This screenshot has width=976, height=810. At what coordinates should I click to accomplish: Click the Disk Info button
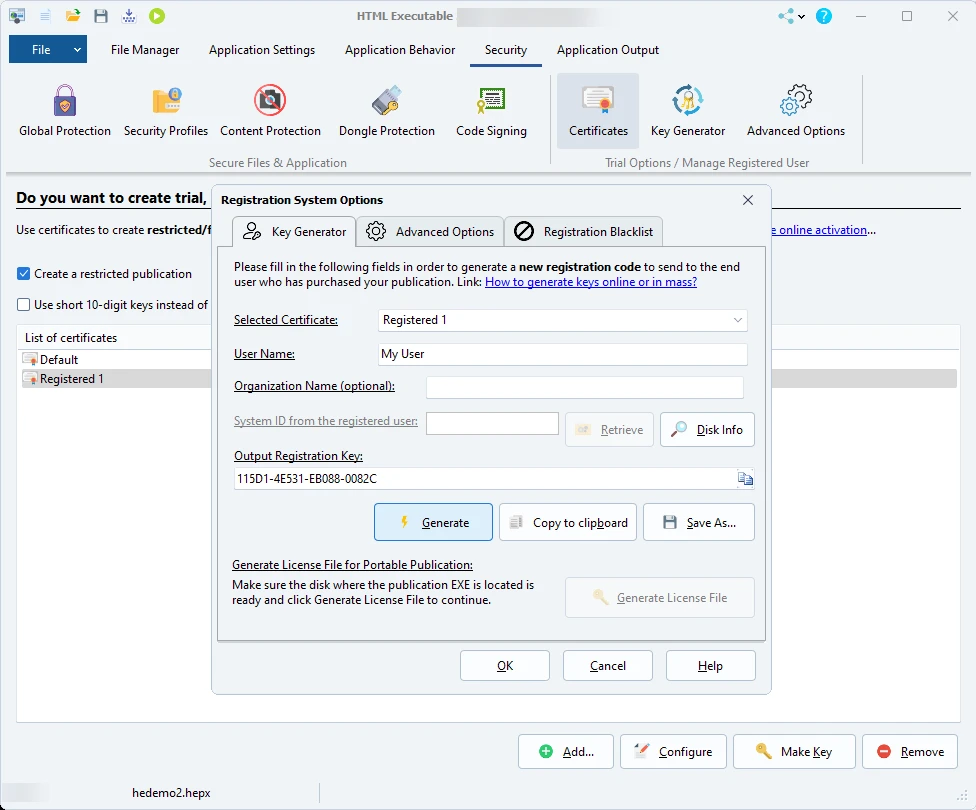point(707,429)
